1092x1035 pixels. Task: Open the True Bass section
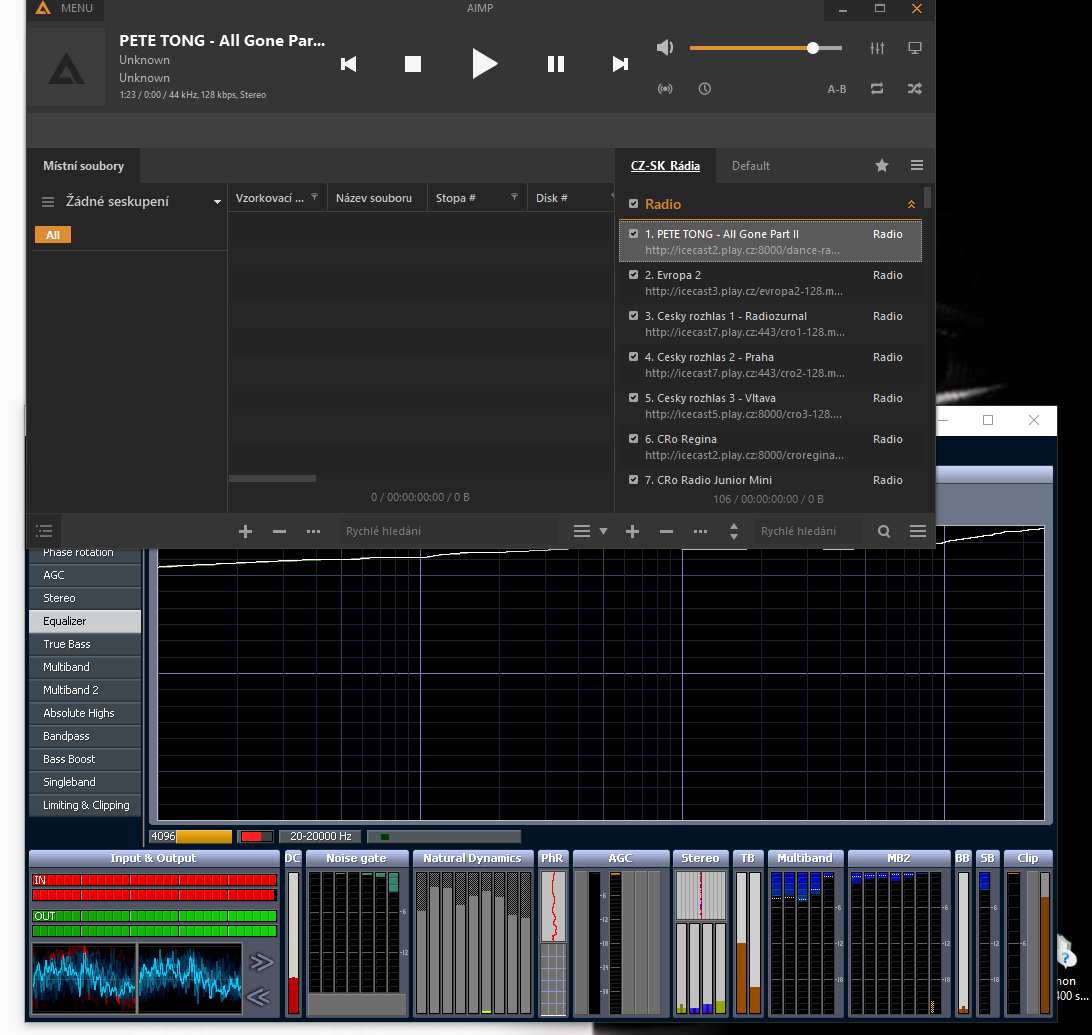point(85,644)
